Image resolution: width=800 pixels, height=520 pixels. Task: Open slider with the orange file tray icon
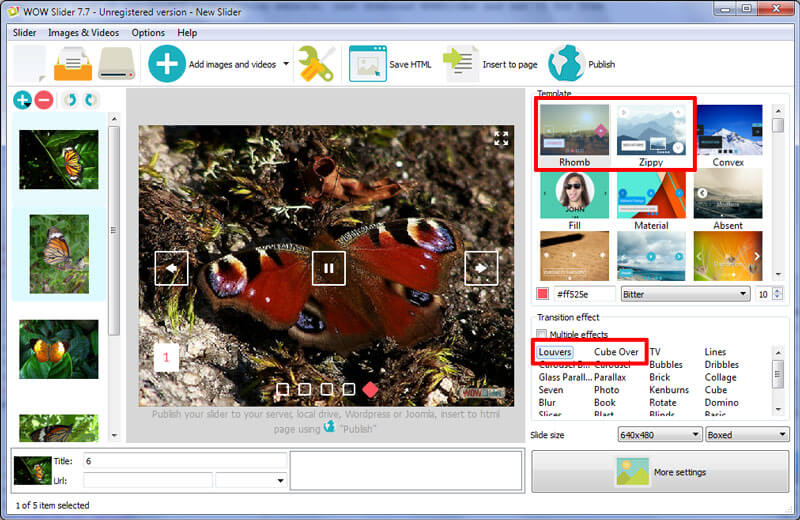(x=73, y=64)
